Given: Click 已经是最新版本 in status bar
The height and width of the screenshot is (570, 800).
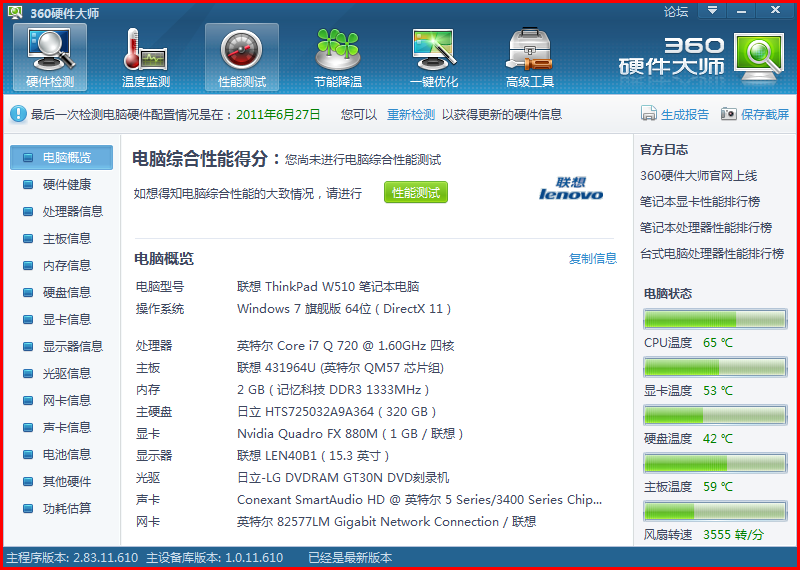Looking at the screenshot, I should 350,558.
